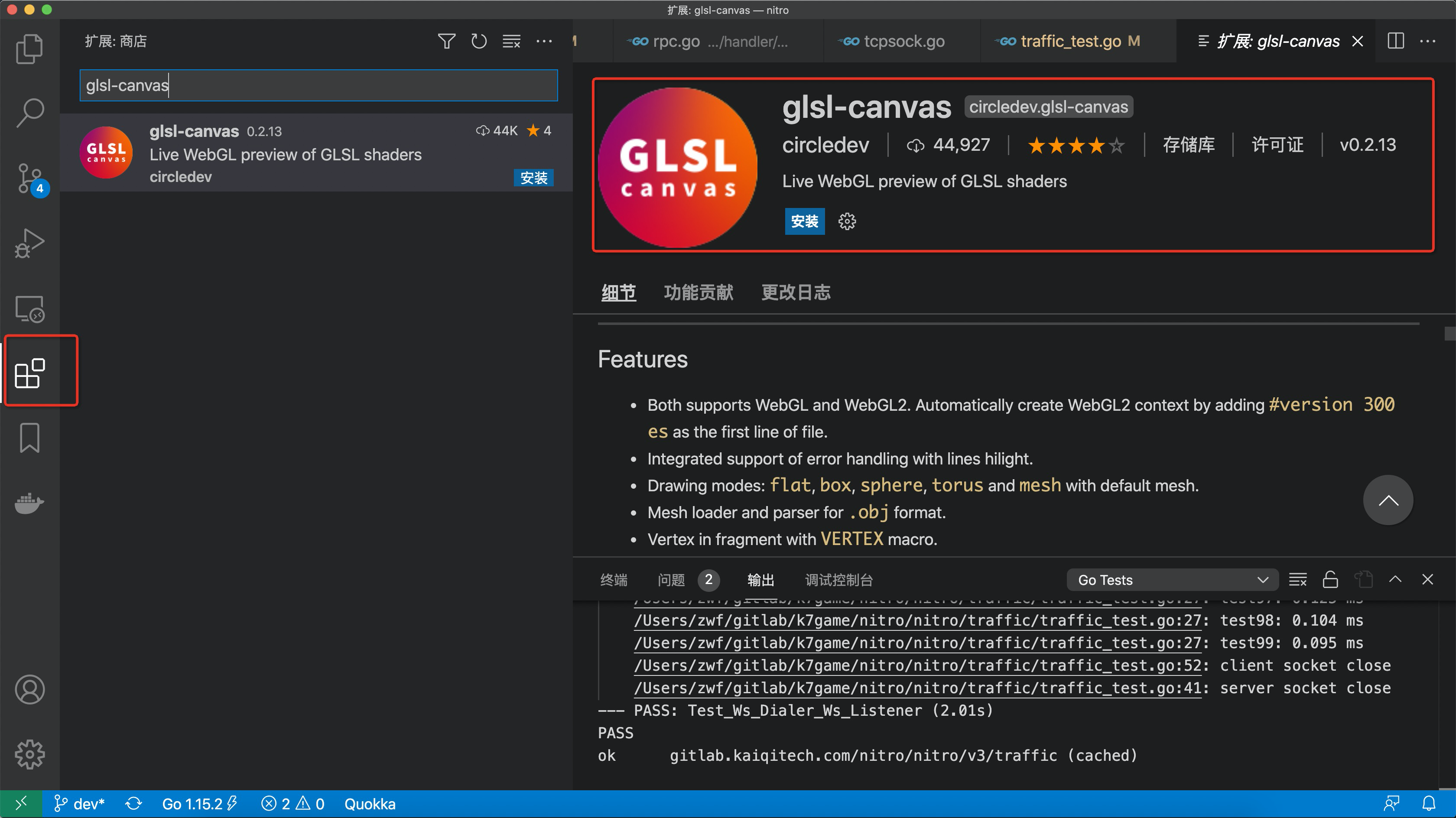
Task: Clear extensions search results
Action: tap(511, 41)
